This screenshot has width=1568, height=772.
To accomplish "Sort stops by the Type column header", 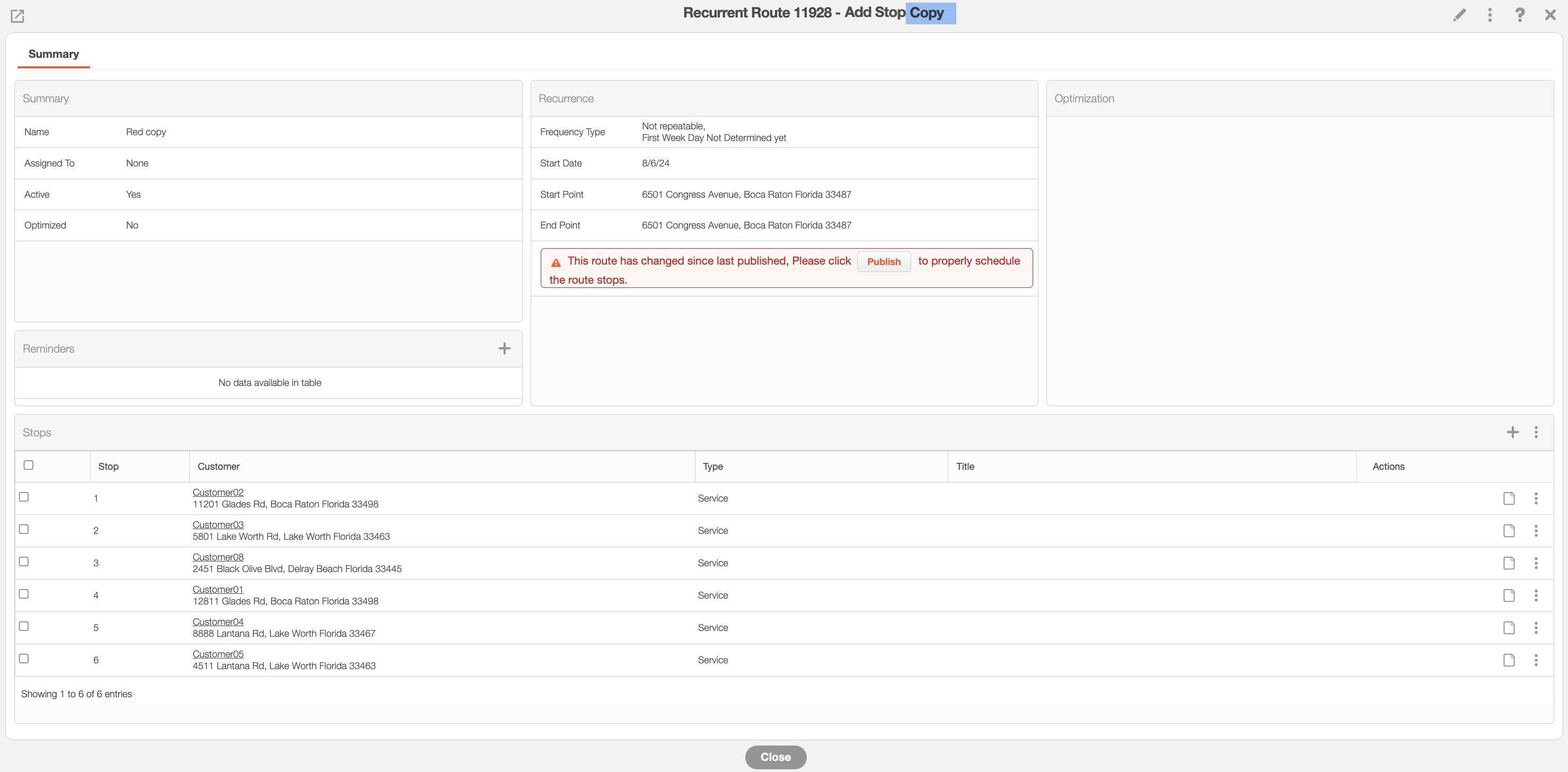I will pyautogui.click(x=713, y=467).
